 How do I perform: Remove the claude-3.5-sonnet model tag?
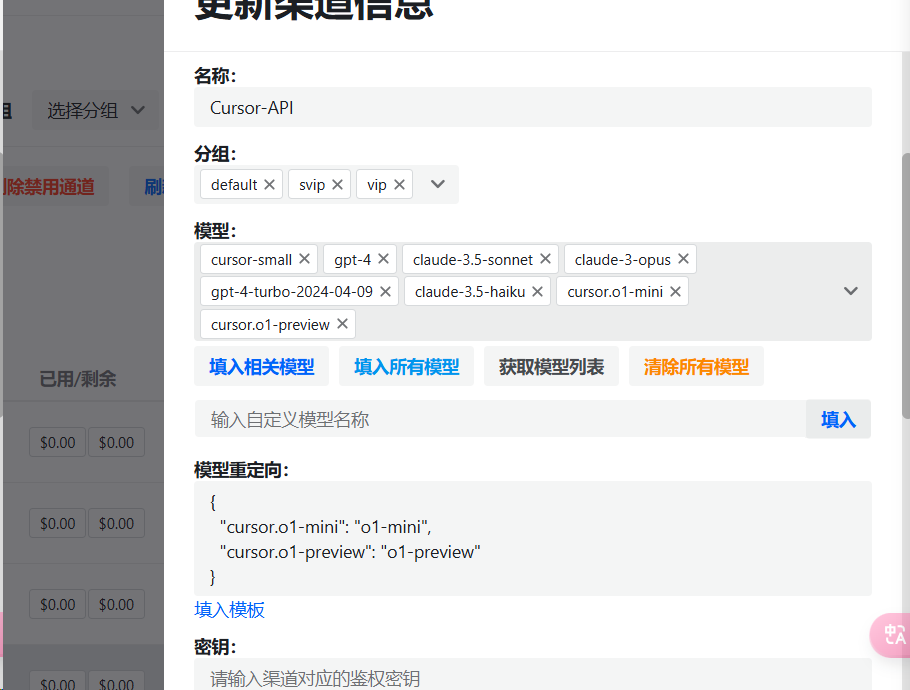coord(545,259)
